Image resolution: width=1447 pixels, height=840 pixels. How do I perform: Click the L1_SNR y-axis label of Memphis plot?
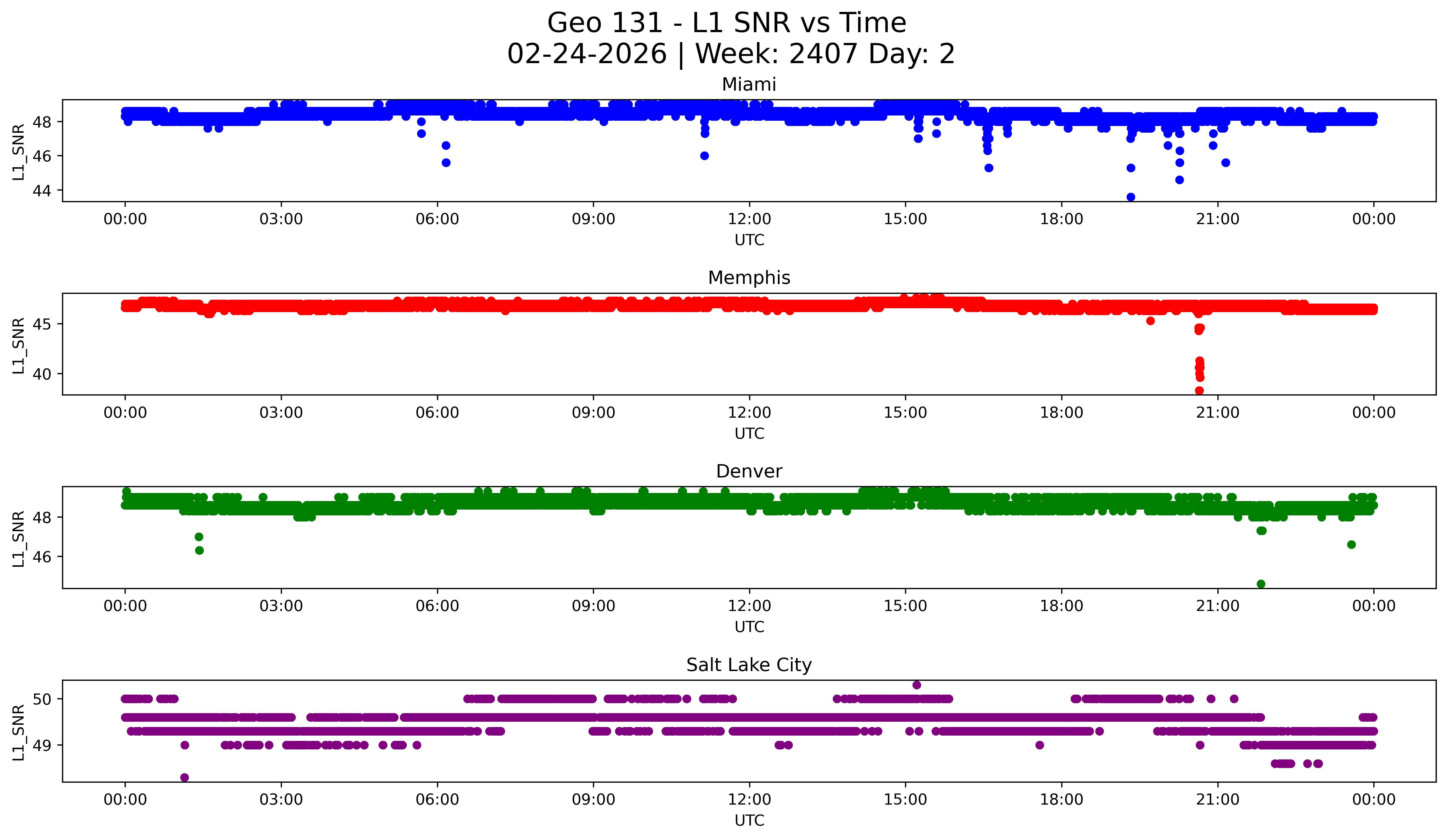pos(18,345)
